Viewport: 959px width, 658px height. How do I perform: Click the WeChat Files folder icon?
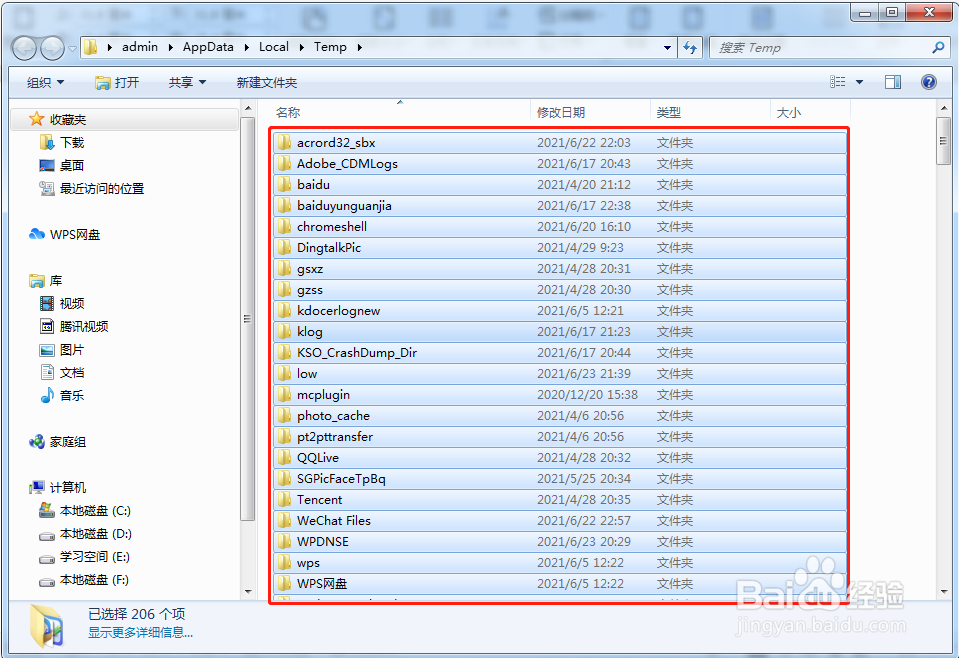284,520
